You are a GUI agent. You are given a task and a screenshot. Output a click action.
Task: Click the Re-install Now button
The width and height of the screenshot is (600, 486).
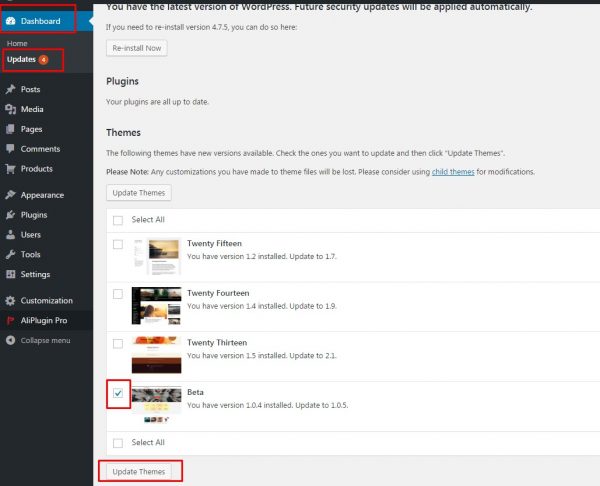coord(137,48)
